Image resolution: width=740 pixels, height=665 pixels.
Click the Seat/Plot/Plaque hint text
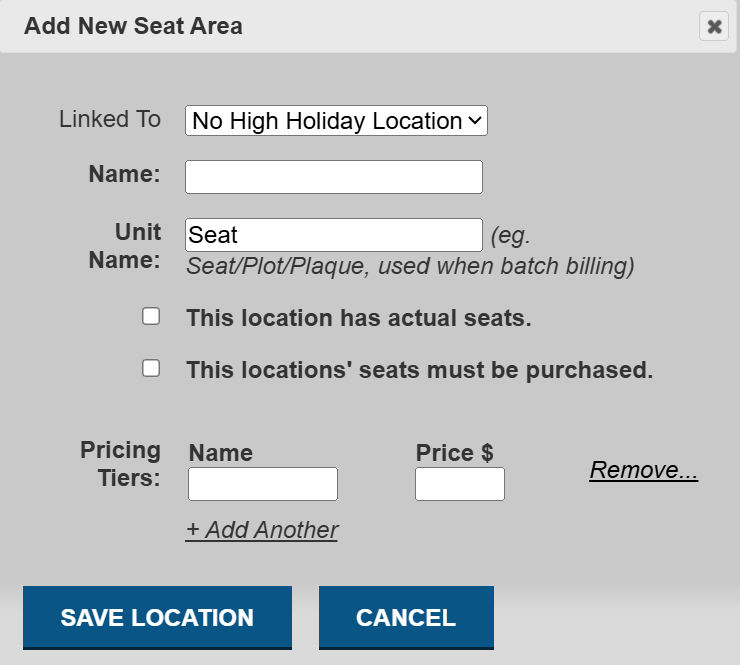(410, 267)
